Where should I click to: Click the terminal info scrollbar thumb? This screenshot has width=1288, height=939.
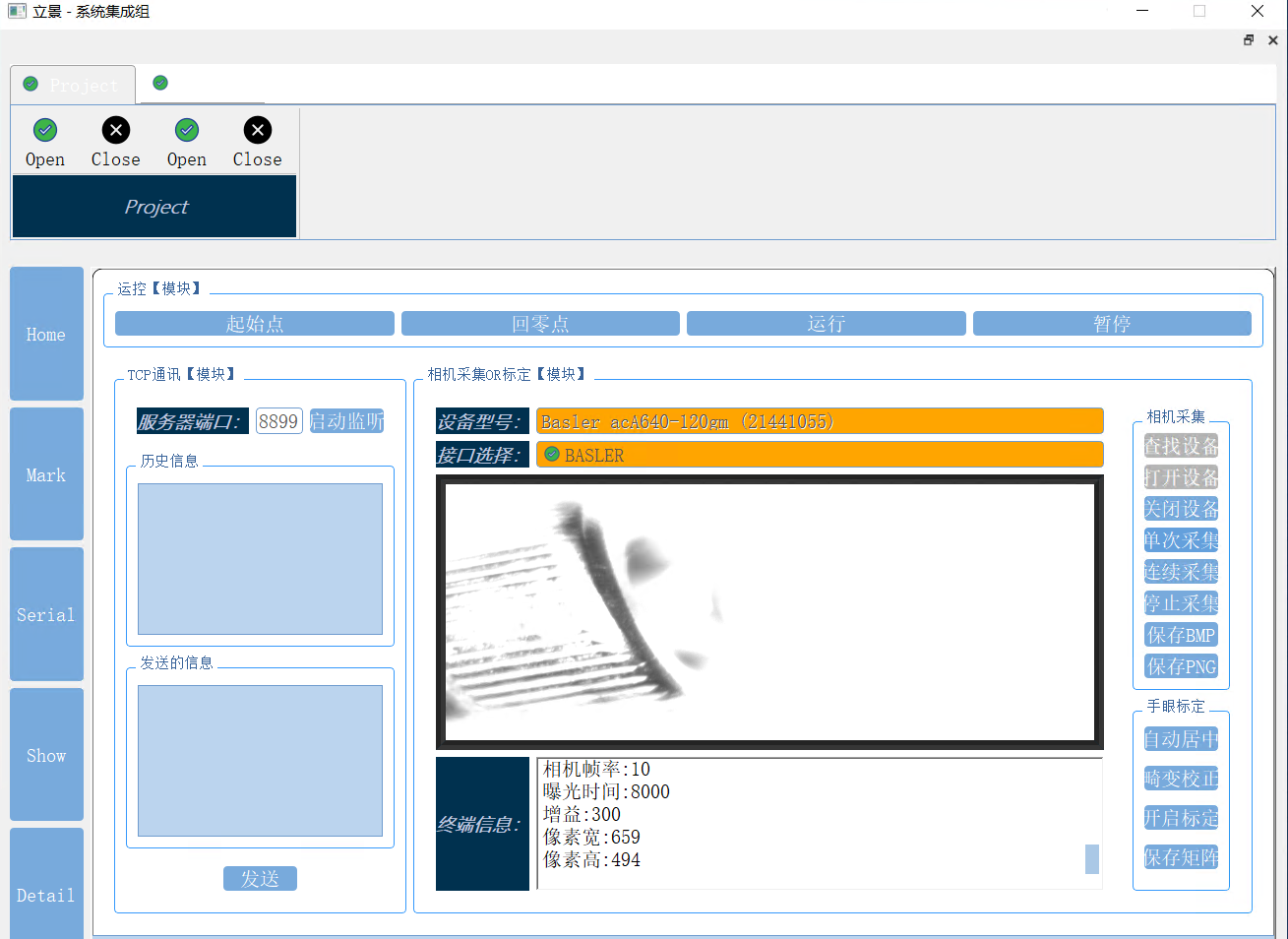click(1092, 859)
